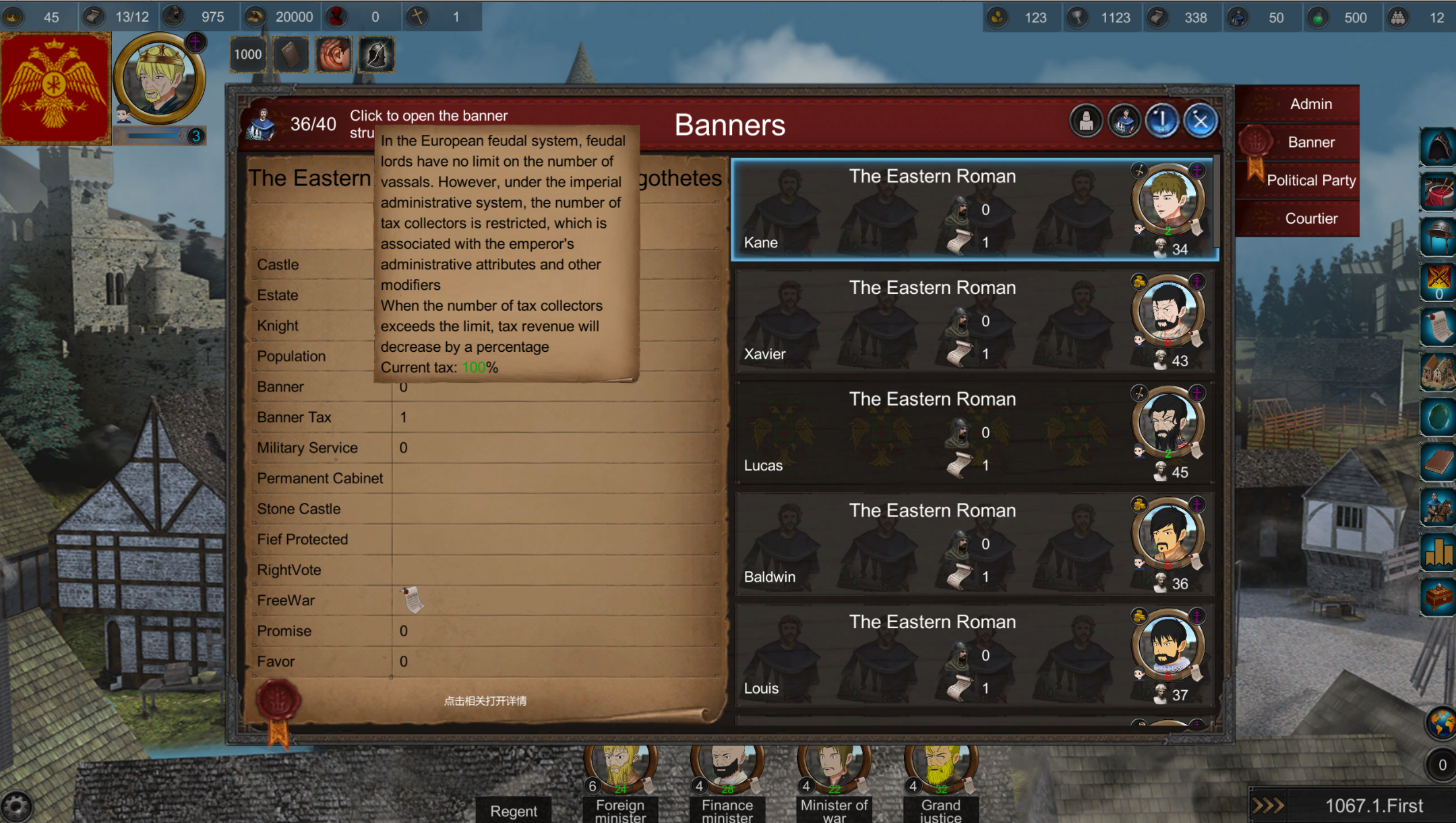The width and height of the screenshot is (1456, 823).
Task: Click the ear icon in top toolbar
Action: click(334, 55)
